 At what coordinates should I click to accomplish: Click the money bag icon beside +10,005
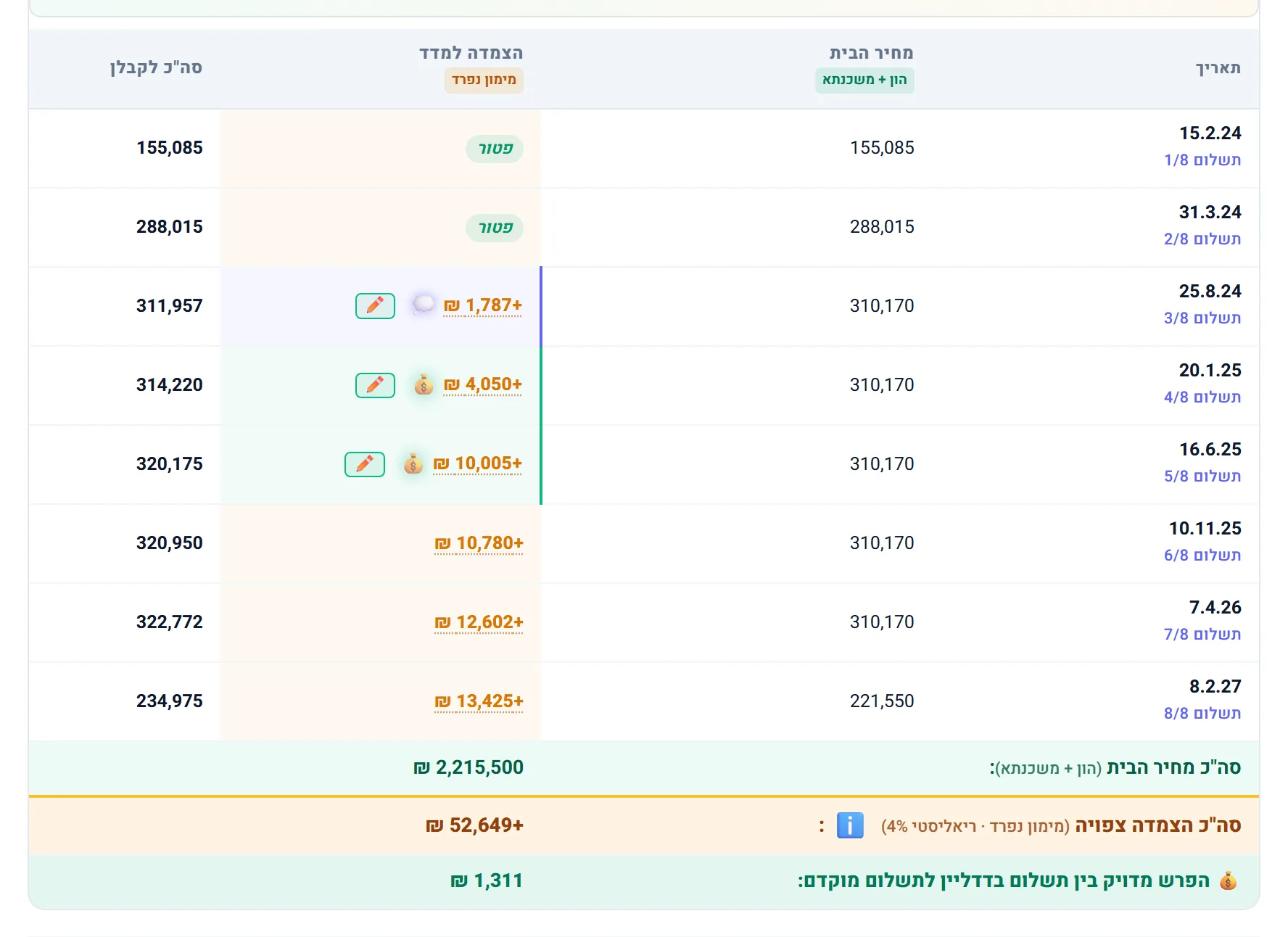pos(413,463)
